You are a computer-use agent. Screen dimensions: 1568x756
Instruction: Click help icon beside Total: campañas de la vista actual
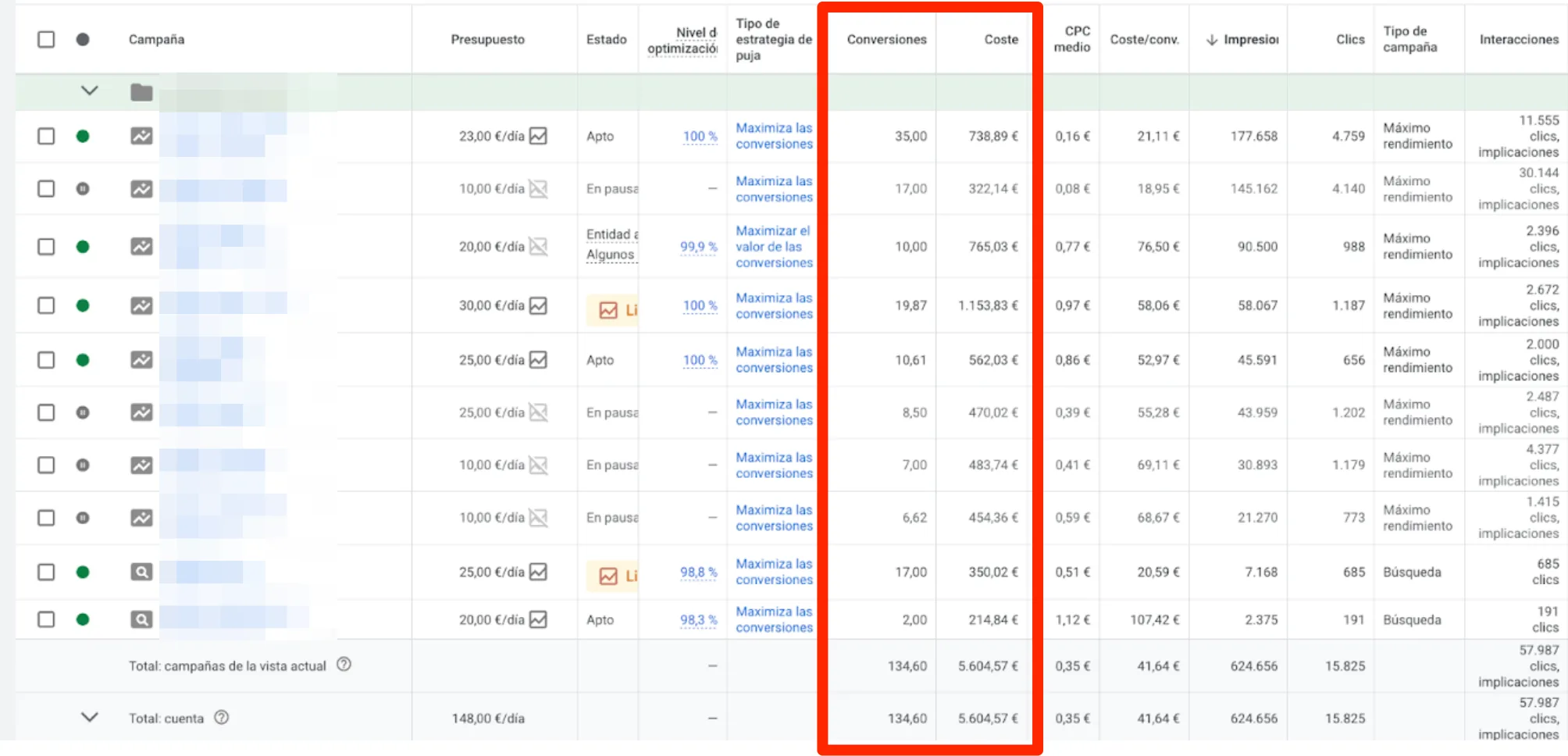pos(344,665)
